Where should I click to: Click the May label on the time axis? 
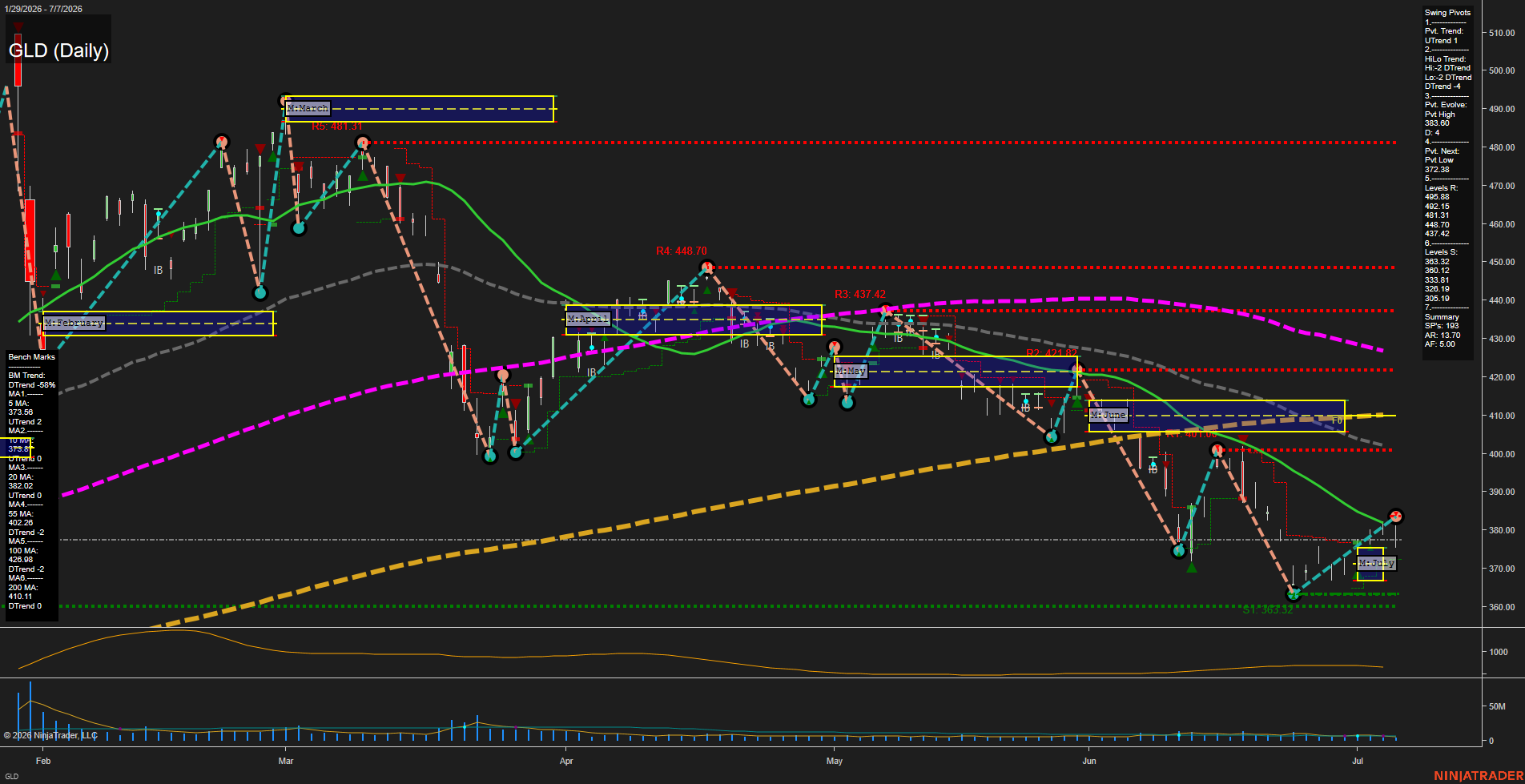(x=835, y=761)
